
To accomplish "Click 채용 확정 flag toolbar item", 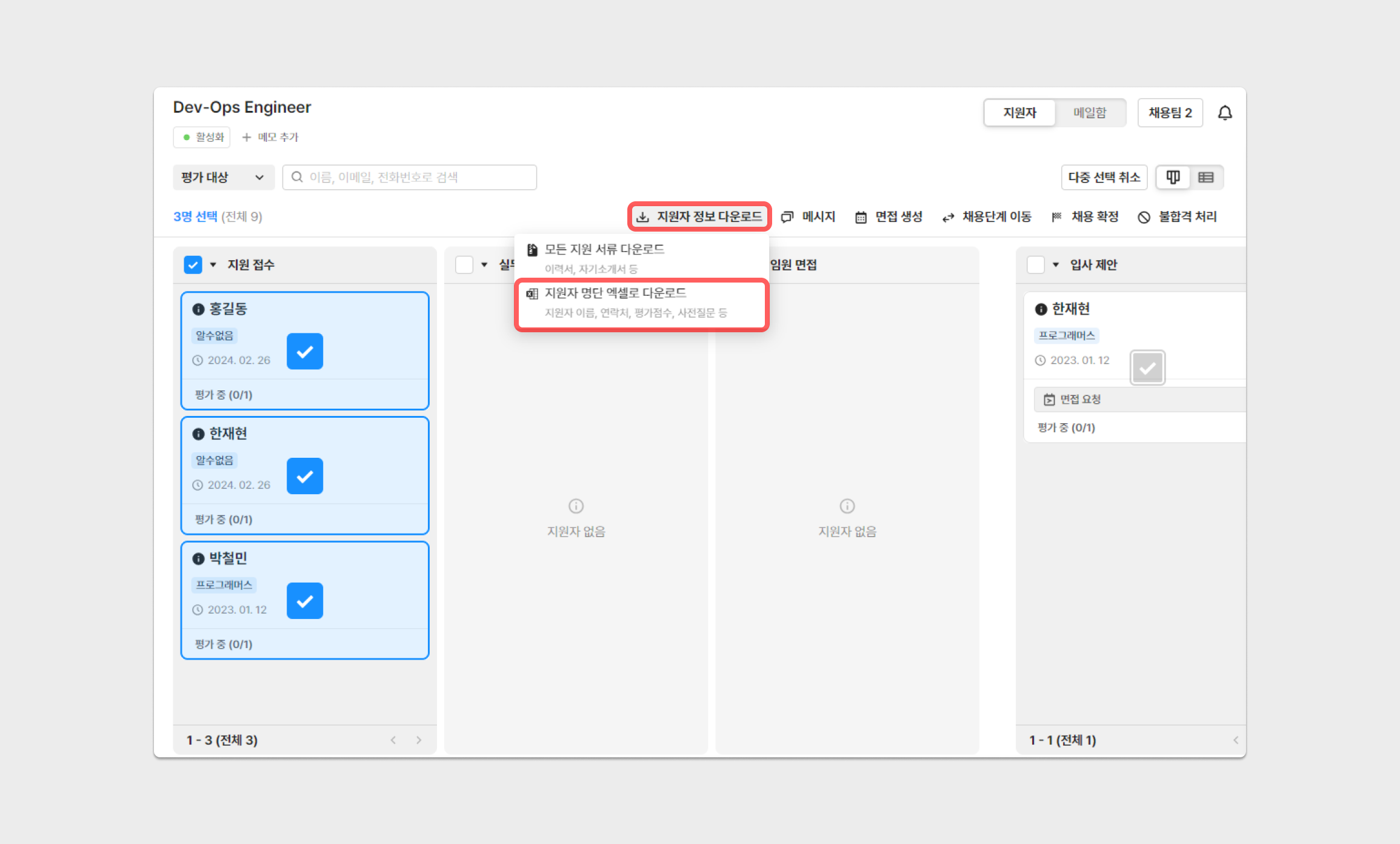I will pos(1085,216).
